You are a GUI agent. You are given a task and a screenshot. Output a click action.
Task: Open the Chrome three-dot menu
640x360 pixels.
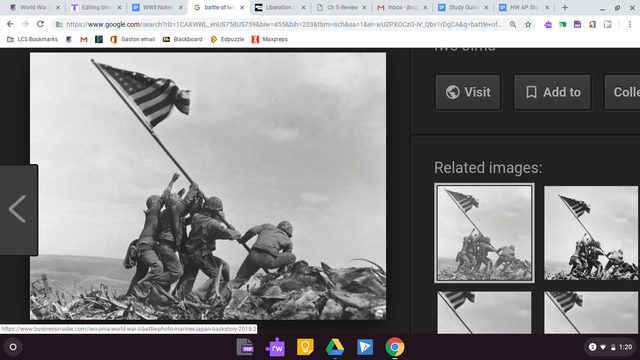(630, 24)
